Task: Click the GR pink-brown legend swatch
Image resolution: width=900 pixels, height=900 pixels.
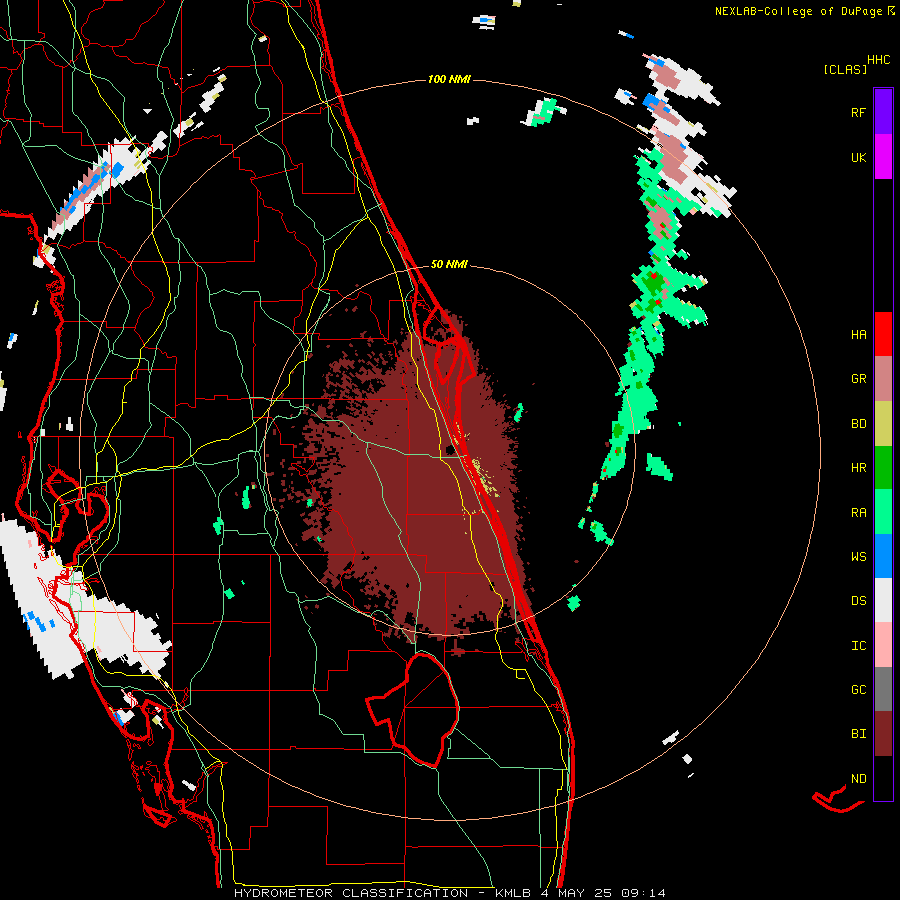Action: [883, 378]
